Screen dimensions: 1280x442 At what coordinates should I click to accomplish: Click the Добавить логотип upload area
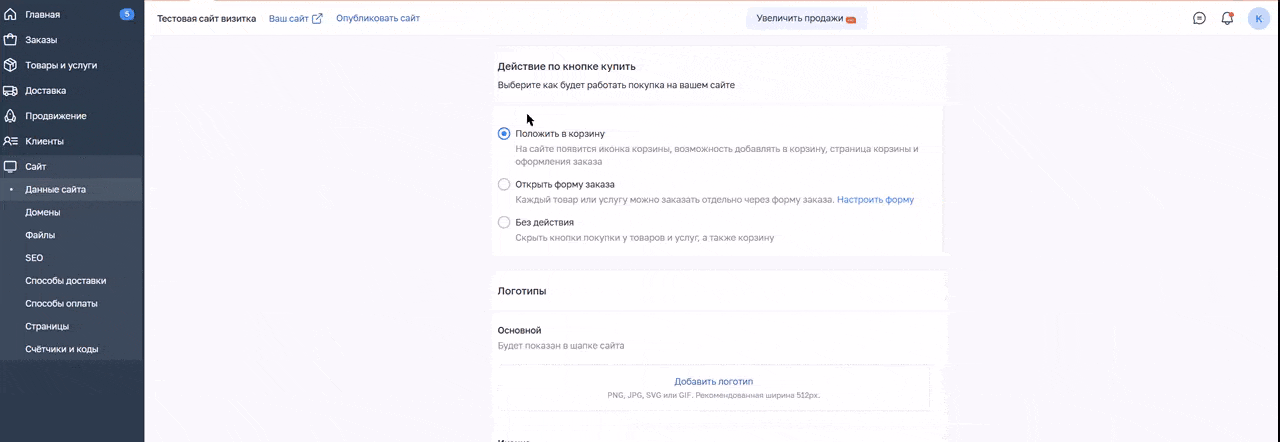pyautogui.click(x=713, y=386)
